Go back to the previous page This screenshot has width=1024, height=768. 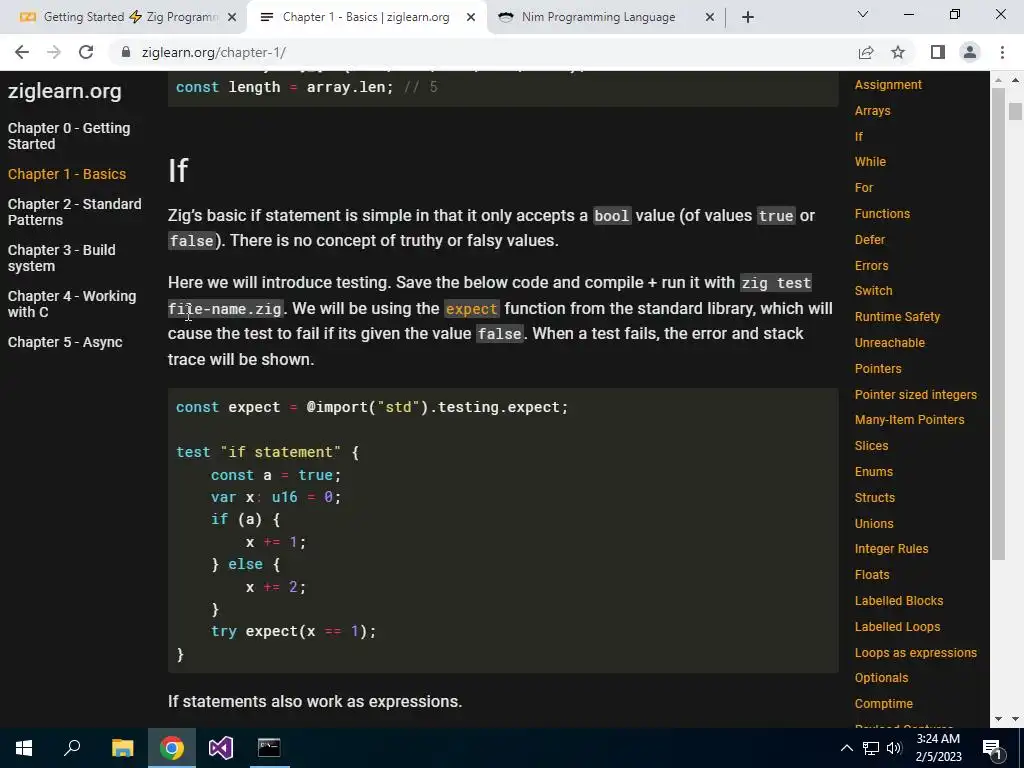click(22, 52)
